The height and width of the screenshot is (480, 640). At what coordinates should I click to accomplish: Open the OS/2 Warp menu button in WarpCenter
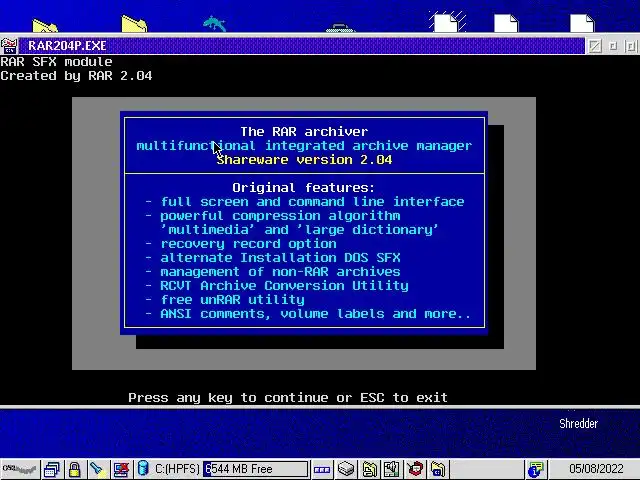[x=19, y=469]
